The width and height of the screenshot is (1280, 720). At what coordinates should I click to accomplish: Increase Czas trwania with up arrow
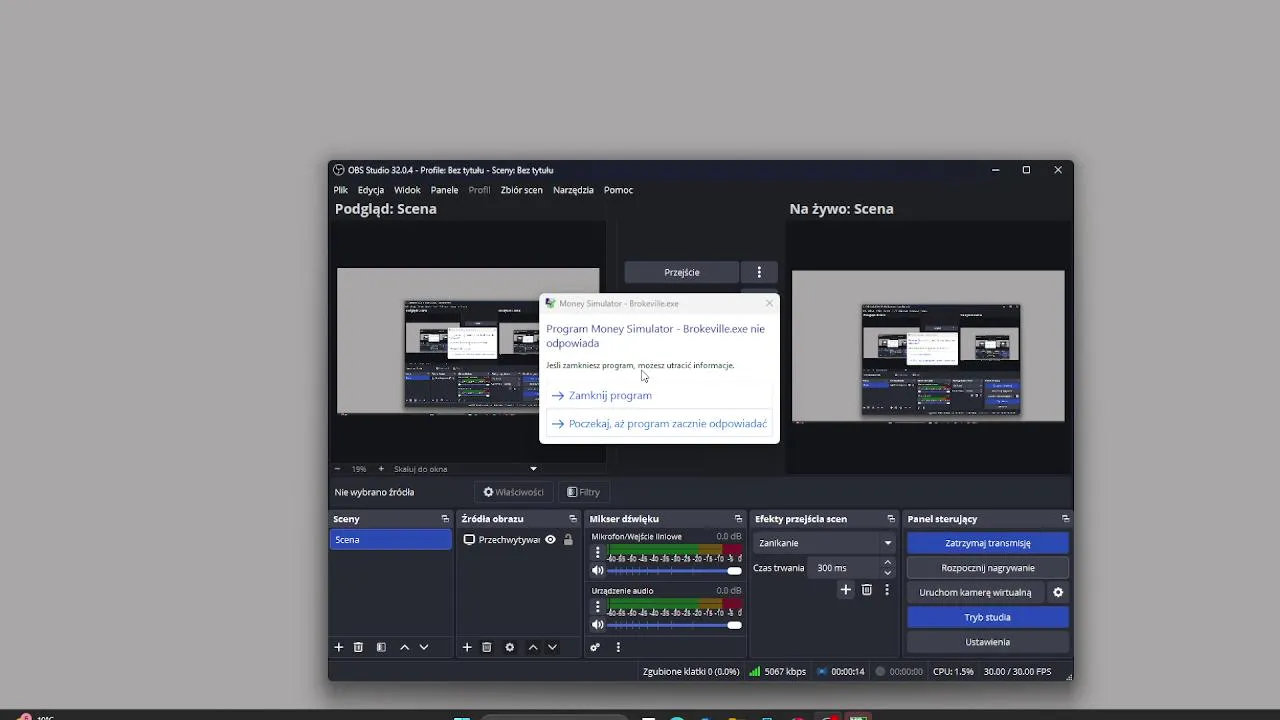tap(887, 563)
